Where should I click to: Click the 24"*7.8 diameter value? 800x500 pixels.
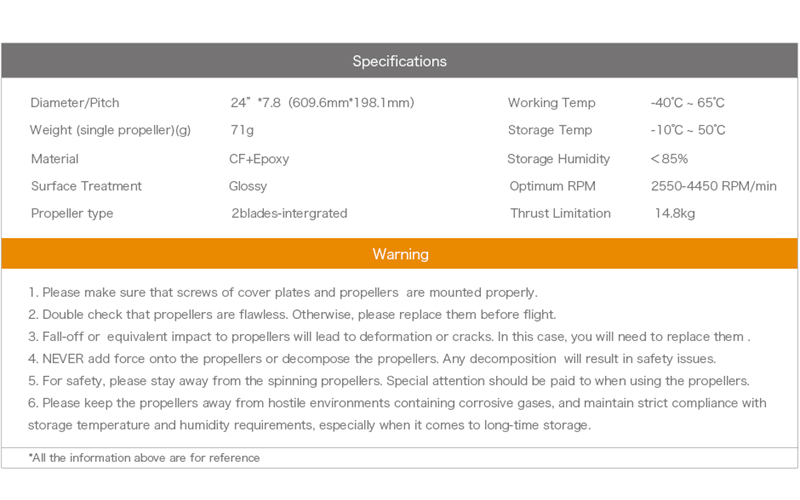coord(321,103)
